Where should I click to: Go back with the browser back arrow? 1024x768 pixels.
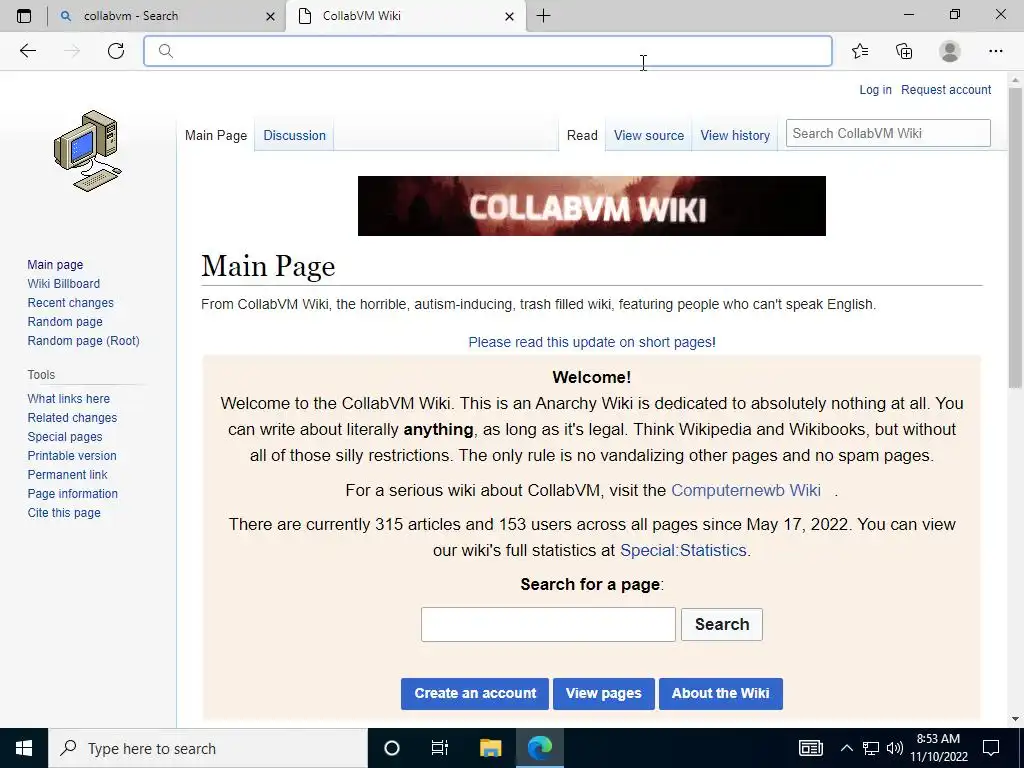(x=27, y=51)
